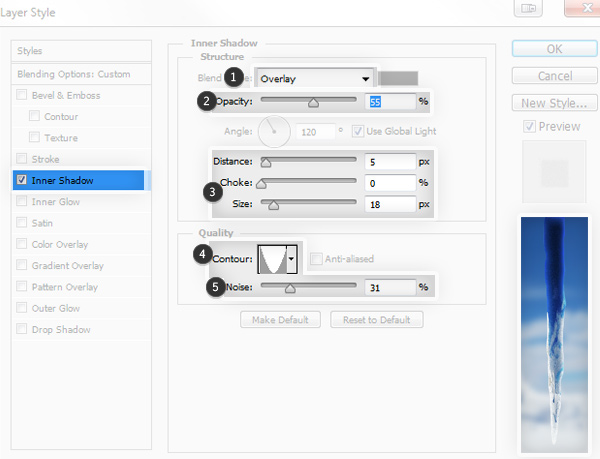Enable the Bevel & Emboss checkbox
The image size is (600, 459).
coord(22,96)
